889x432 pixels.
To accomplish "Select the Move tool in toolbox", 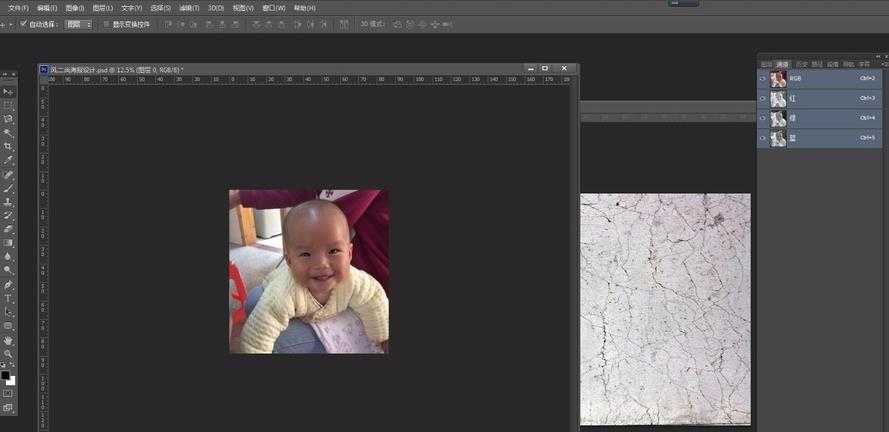I will click(x=9, y=91).
